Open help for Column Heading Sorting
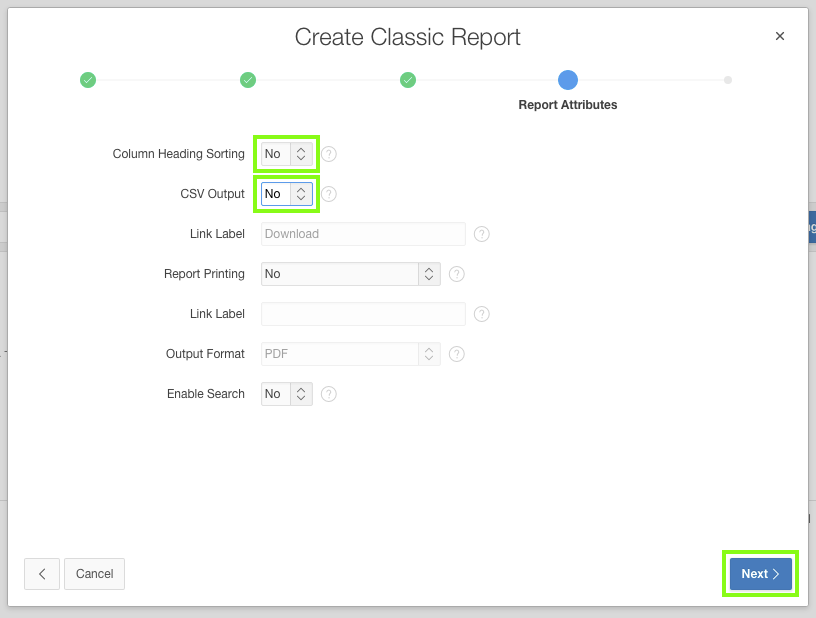Image resolution: width=816 pixels, height=618 pixels. (328, 154)
